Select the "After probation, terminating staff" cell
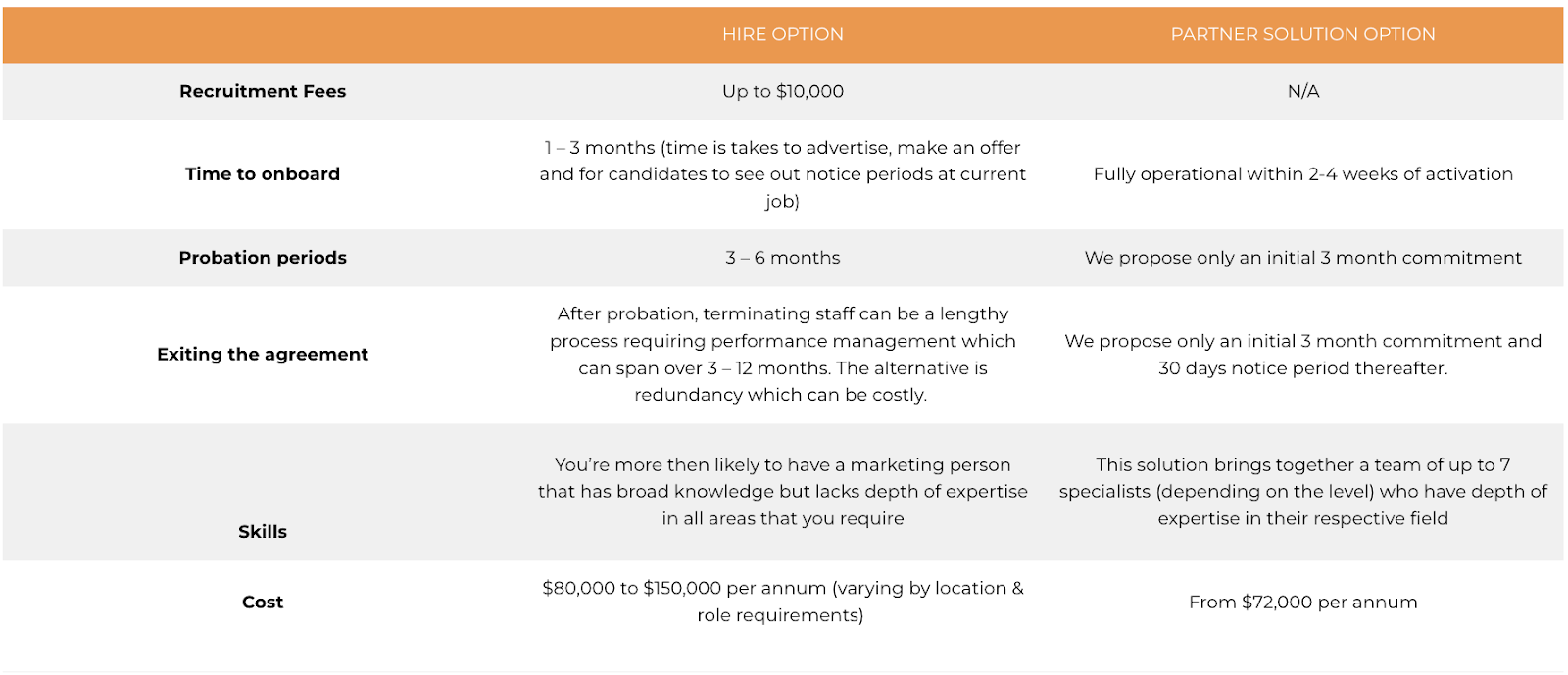The height and width of the screenshot is (675, 1568). pos(782,354)
